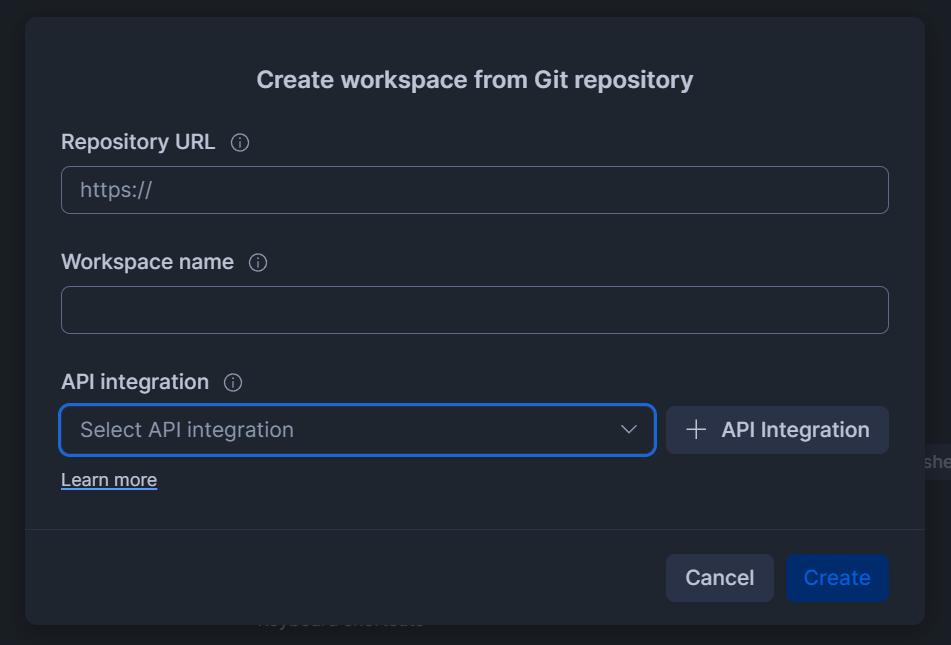Image resolution: width=951 pixels, height=645 pixels.
Task: Click the chevron icon in the integration selector
Action: click(x=628, y=429)
